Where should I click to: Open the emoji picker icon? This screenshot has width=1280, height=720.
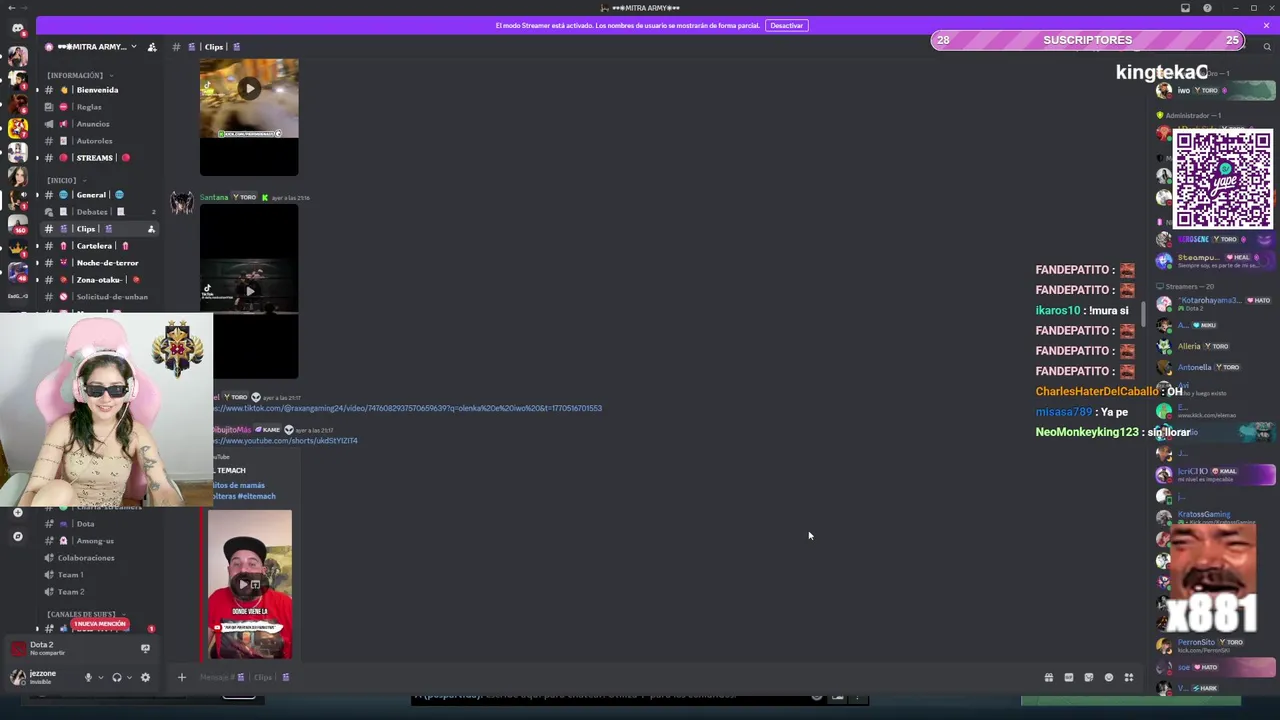pos(1108,677)
